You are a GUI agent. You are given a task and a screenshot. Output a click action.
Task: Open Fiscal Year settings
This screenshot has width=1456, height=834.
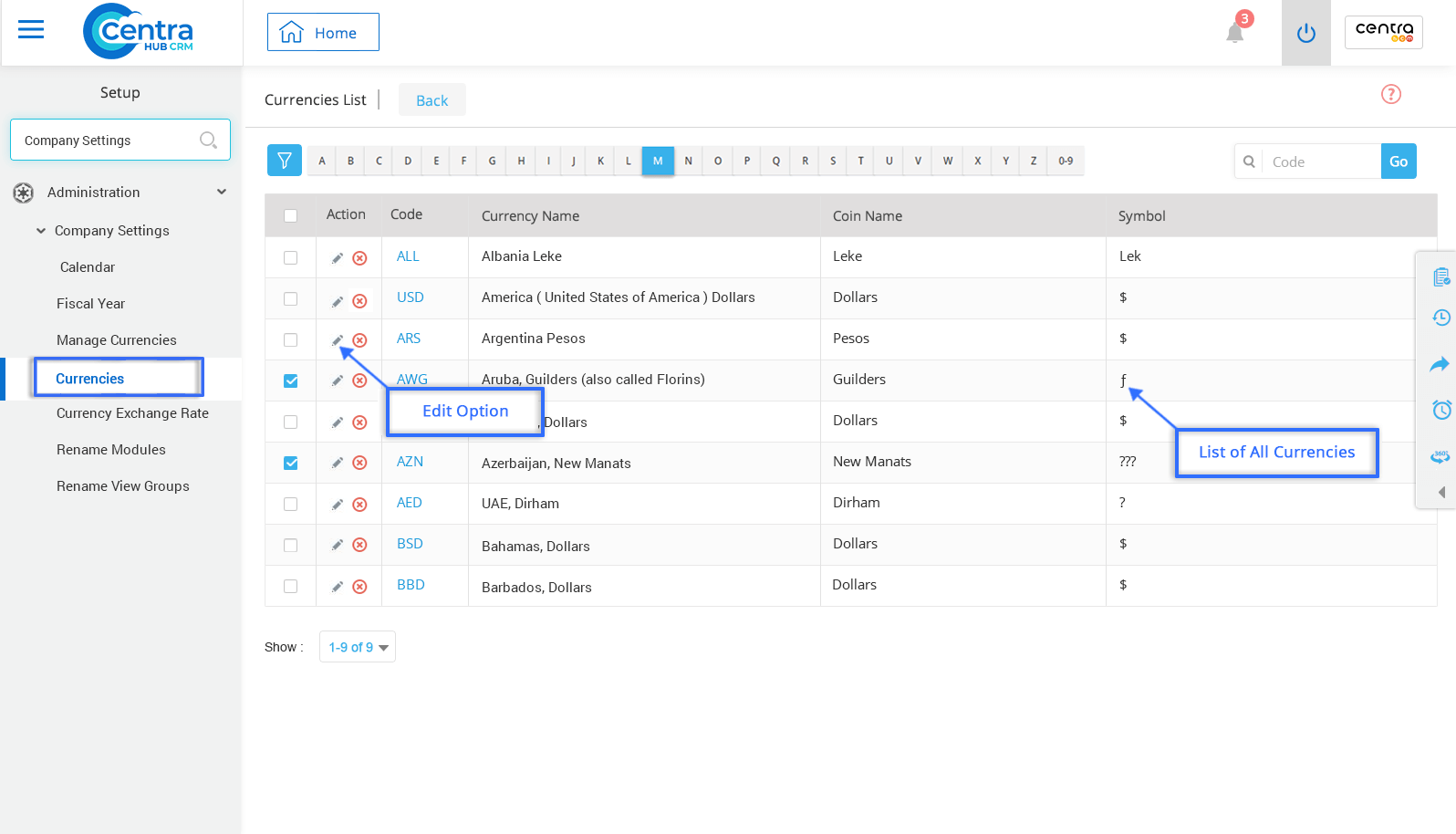point(90,304)
